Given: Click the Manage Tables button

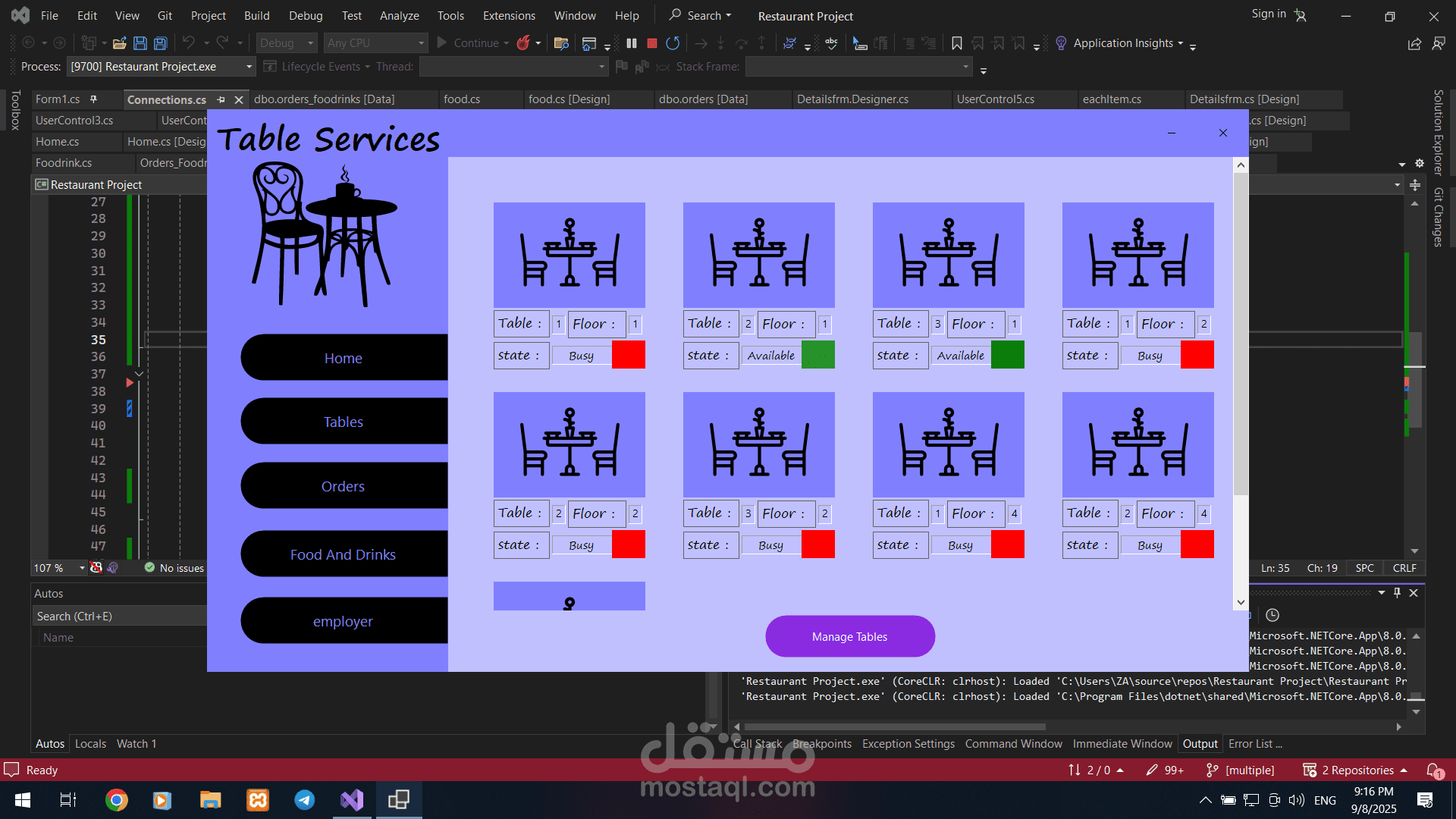Looking at the screenshot, I should (849, 637).
